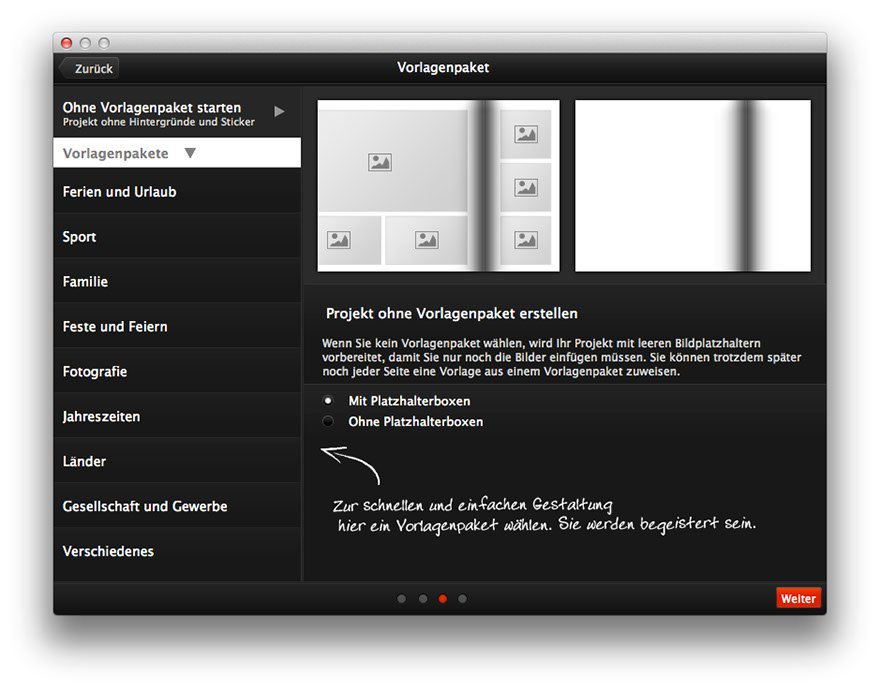This screenshot has width=880, height=689.
Task: Pick the Fotografie category
Action: click(x=177, y=371)
